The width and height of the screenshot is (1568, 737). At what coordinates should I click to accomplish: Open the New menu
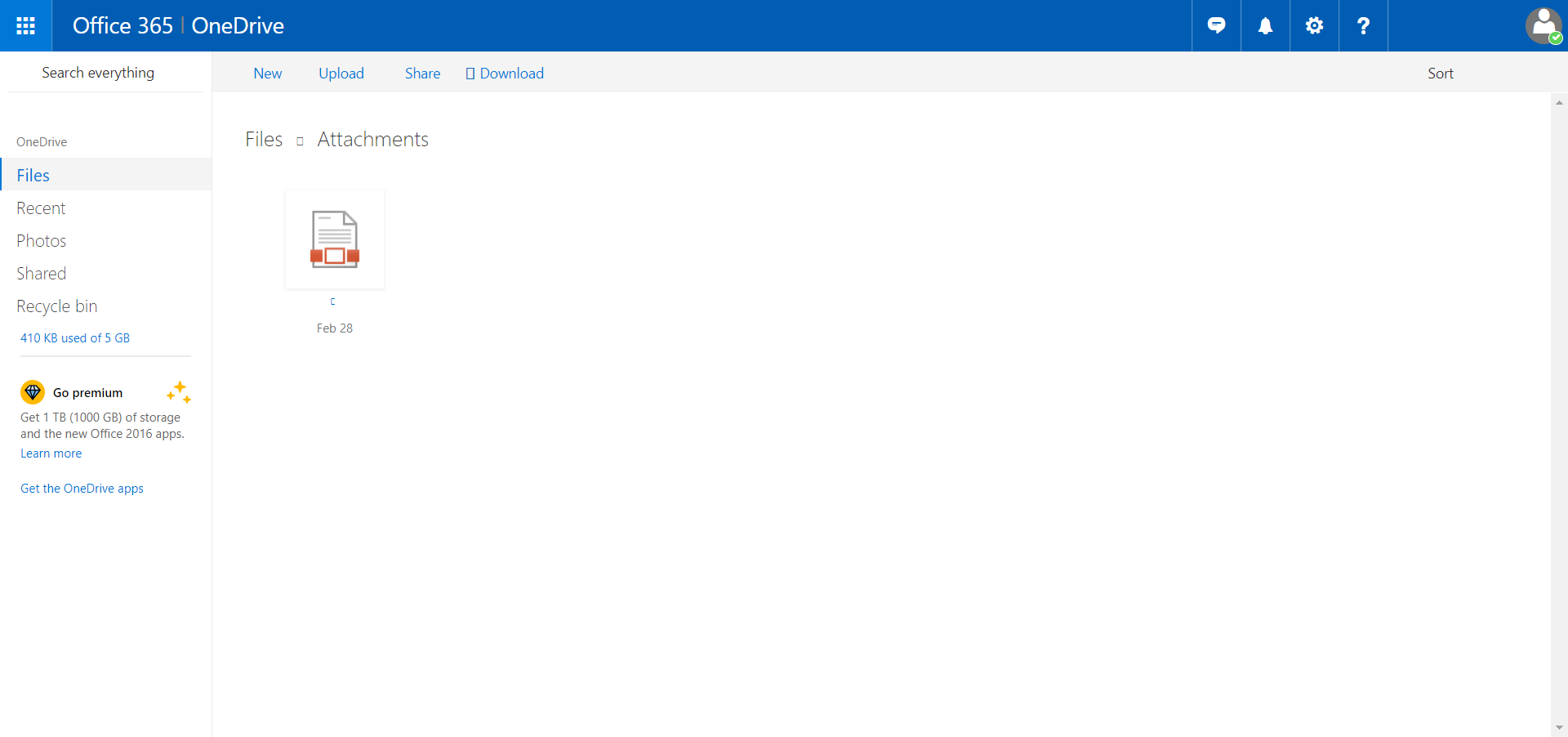(267, 74)
